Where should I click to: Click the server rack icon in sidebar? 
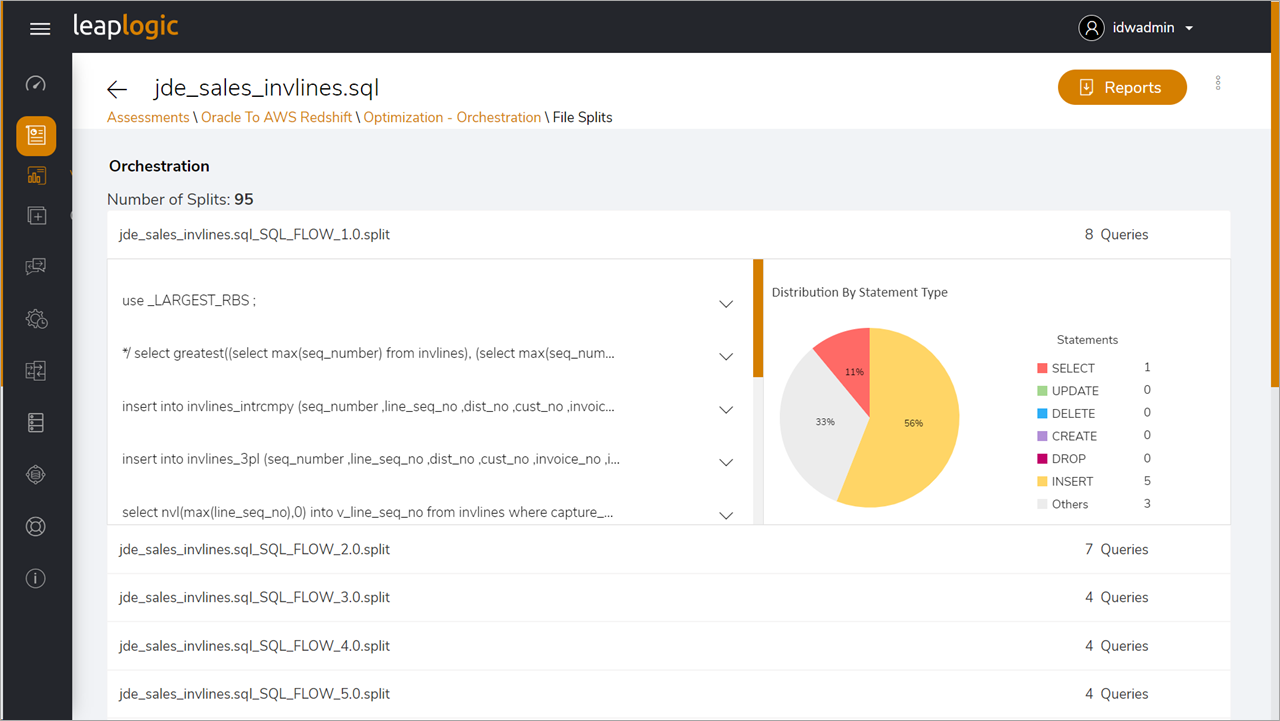[36, 423]
